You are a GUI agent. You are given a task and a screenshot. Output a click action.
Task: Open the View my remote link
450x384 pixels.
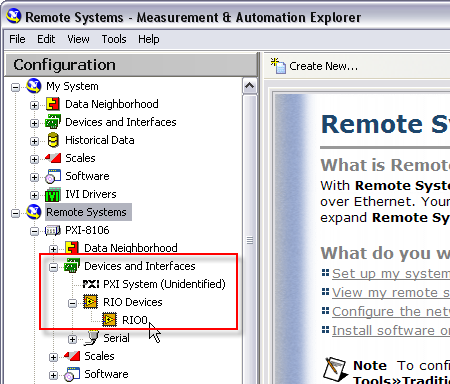tap(391, 293)
